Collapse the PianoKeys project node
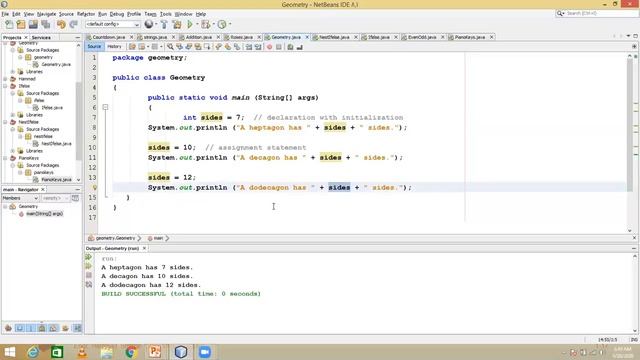Image resolution: width=640 pixels, height=360 pixels. [5, 158]
